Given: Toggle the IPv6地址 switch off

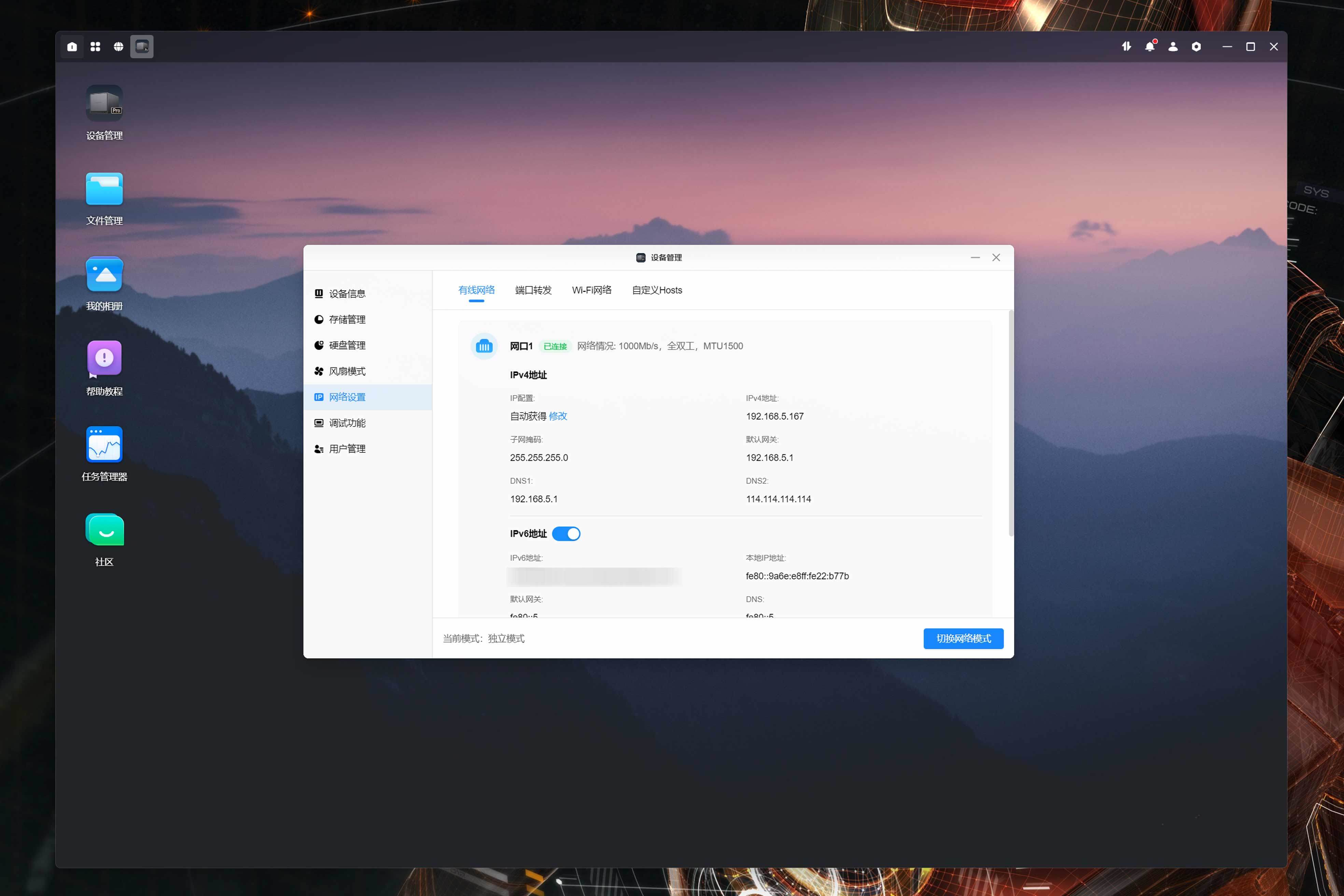Looking at the screenshot, I should (566, 534).
